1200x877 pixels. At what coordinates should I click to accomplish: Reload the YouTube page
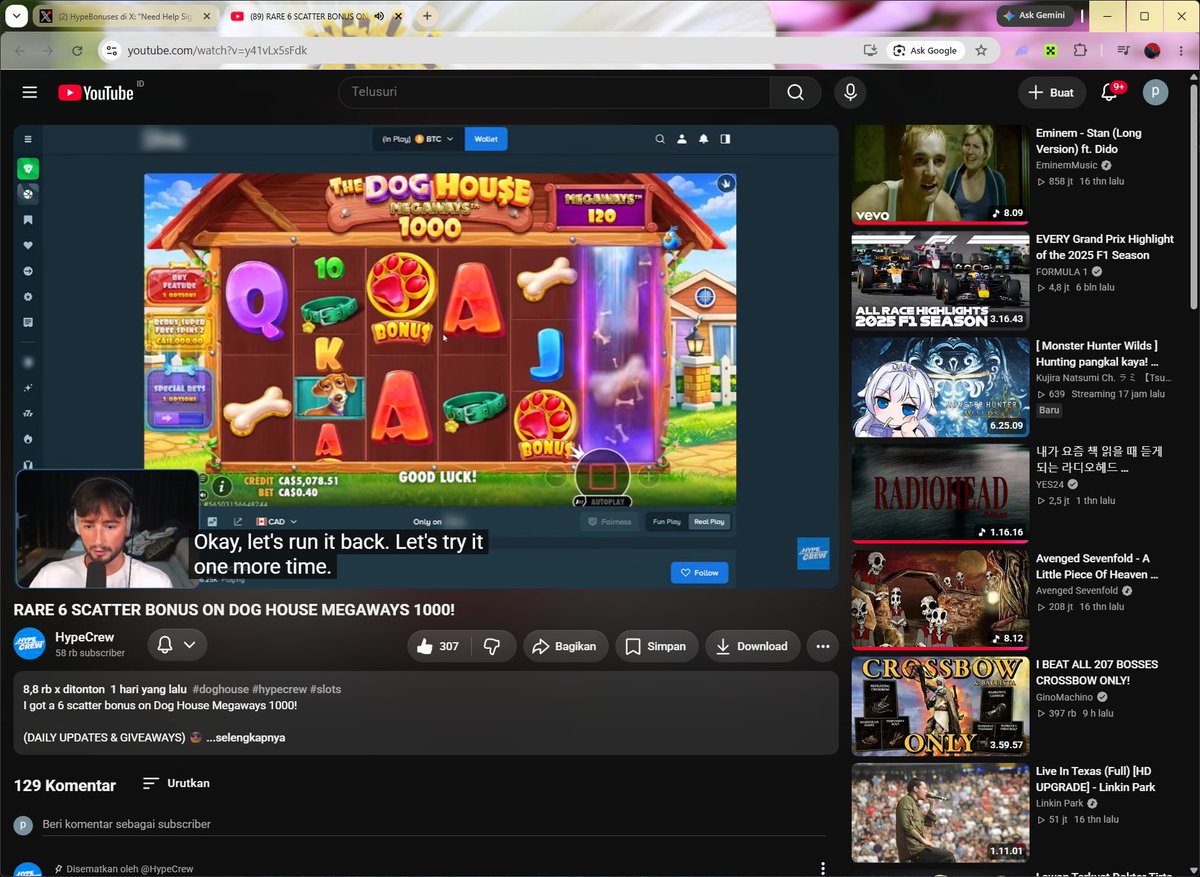pyautogui.click(x=77, y=50)
